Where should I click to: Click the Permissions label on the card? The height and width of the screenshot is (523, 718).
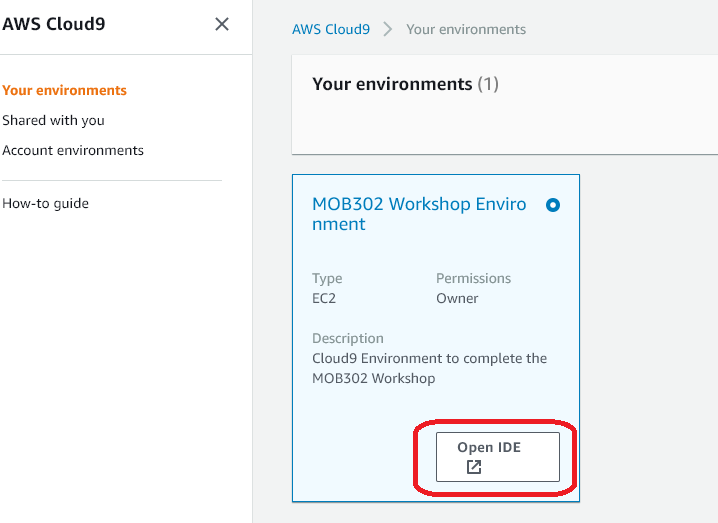click(x=473, y=278)
